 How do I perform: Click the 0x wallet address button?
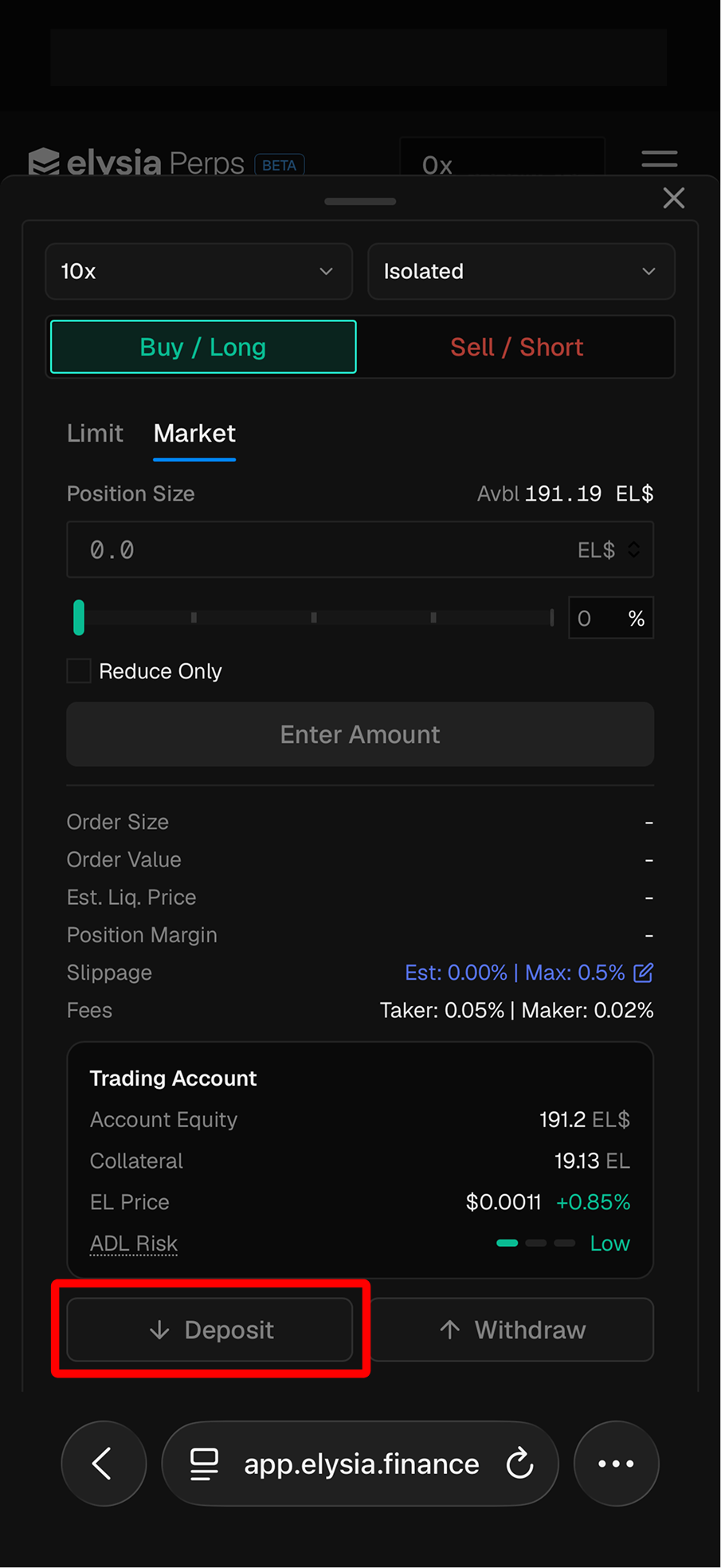pyautogui.click(x=501, y=157)
